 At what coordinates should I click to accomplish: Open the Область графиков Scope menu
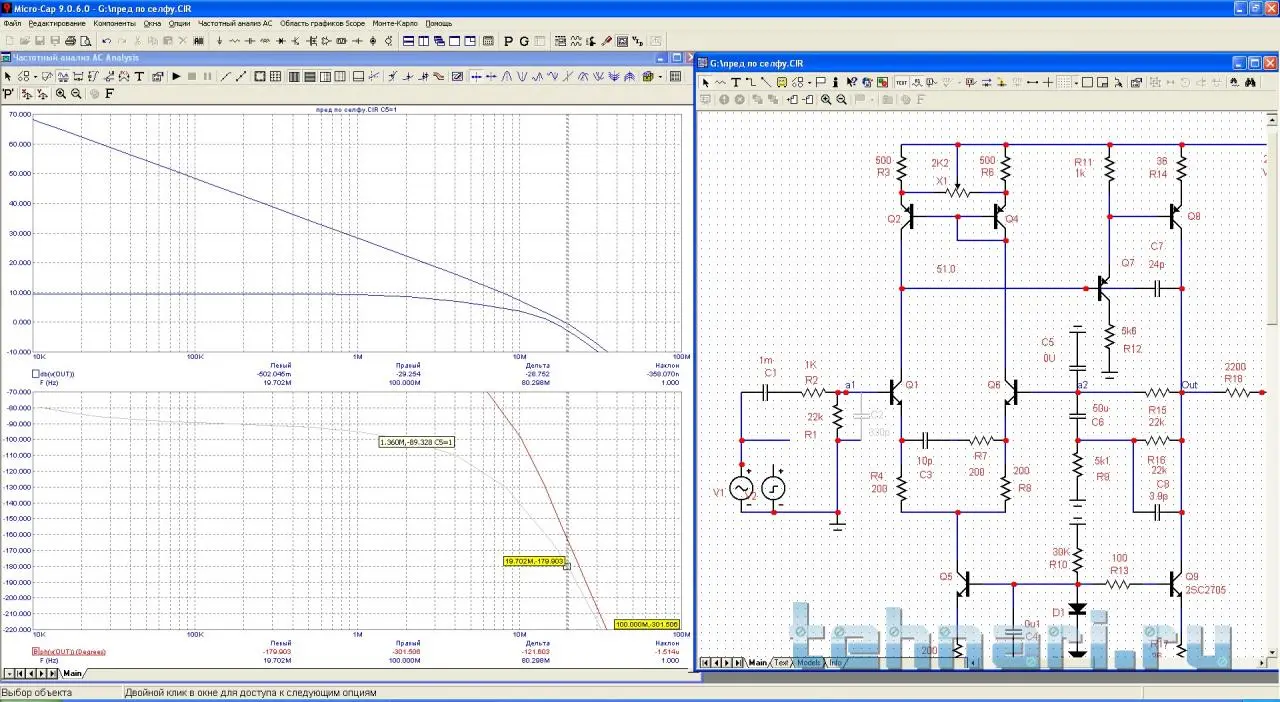click(322, 22)
